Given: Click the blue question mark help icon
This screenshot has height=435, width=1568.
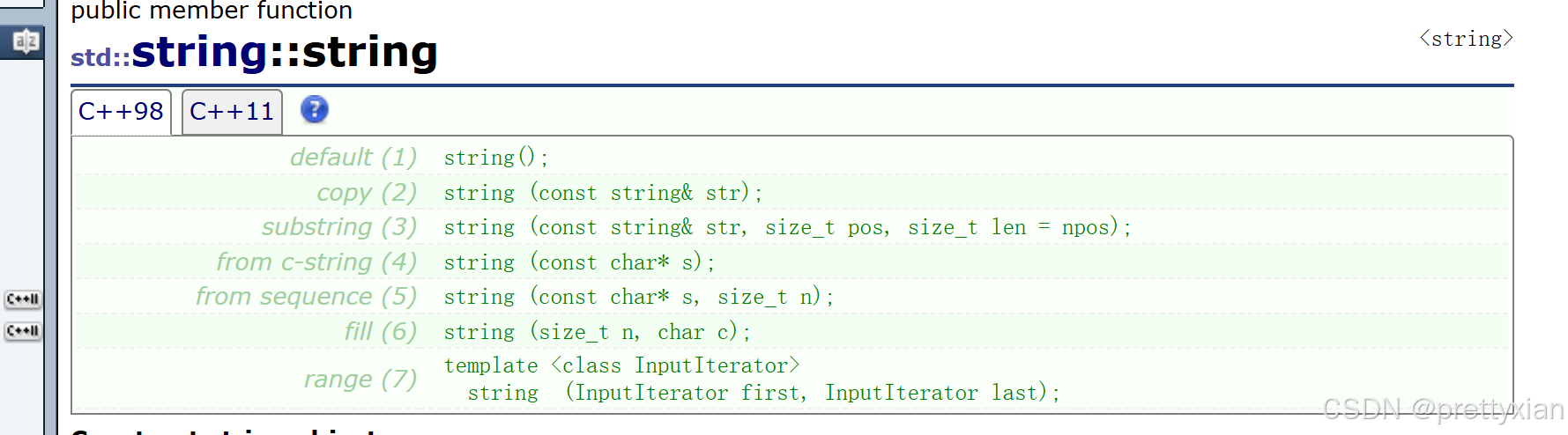Looking at the screenshot, I should click(314, 110).
